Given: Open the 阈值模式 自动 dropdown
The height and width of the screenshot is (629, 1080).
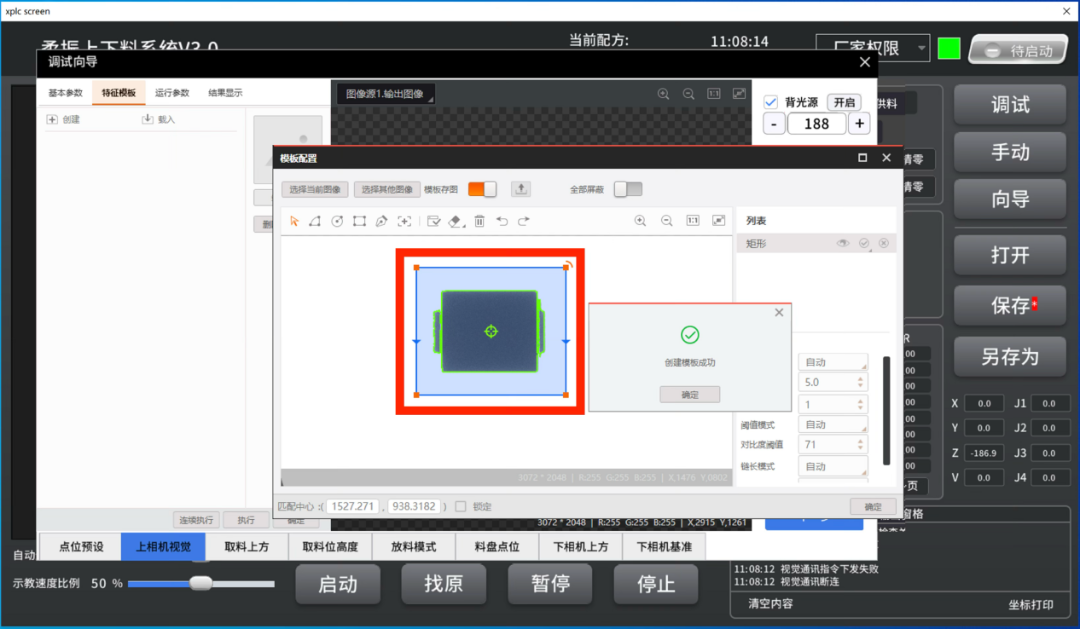Looking at the screenshot, I should click(x=833, y=424).
